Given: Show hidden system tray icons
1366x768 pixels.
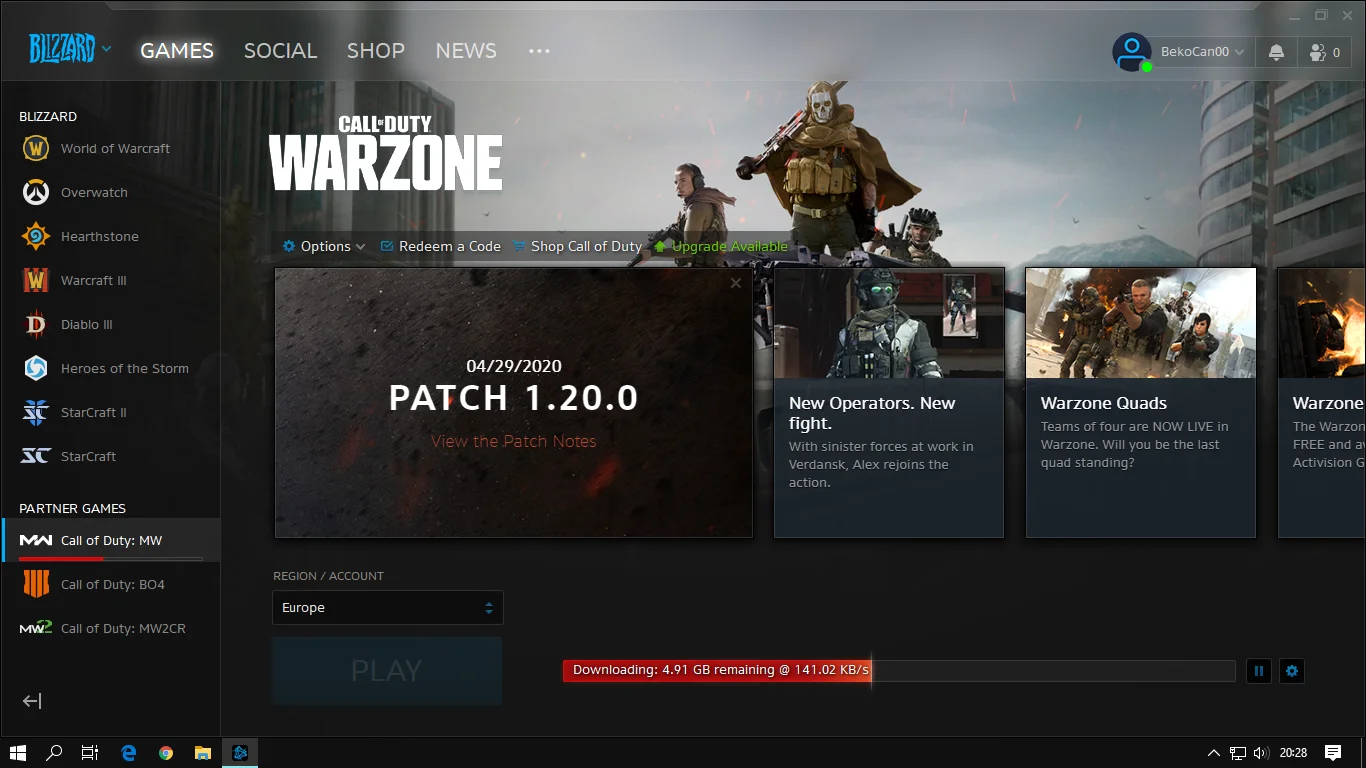Looking at the screenshot, I should coord(1214,753).
